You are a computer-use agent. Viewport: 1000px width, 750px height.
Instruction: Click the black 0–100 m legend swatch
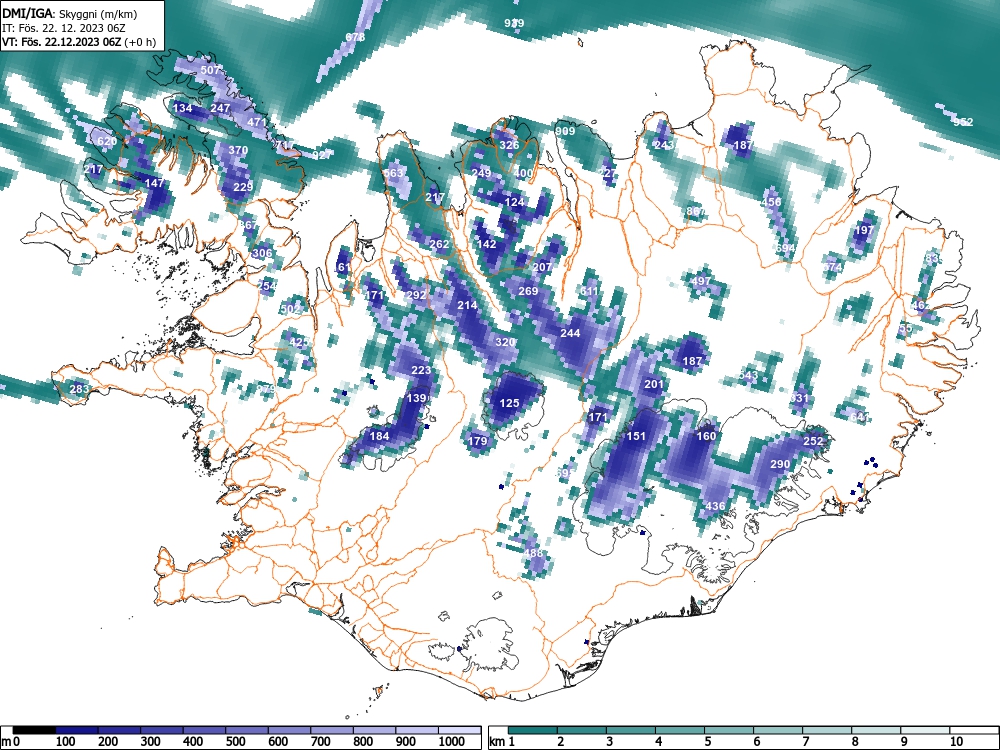[x=34, y=730]
